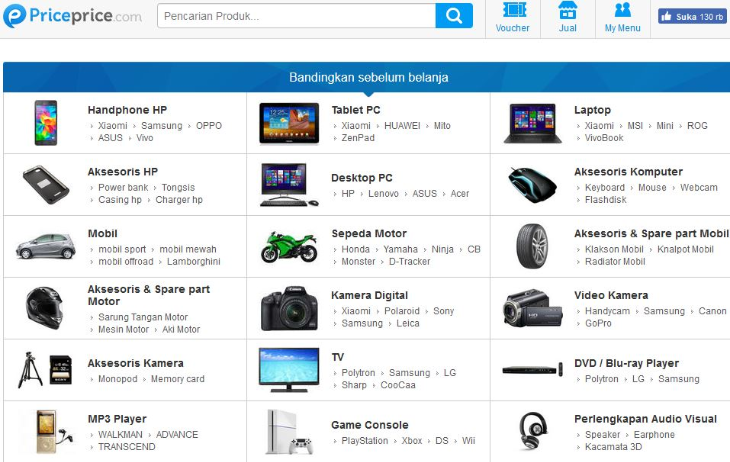Screen dimensions: 730x462
Task: Select OPPO under Handphone HP
Action: pyautogui.click(x=209, y=126)
